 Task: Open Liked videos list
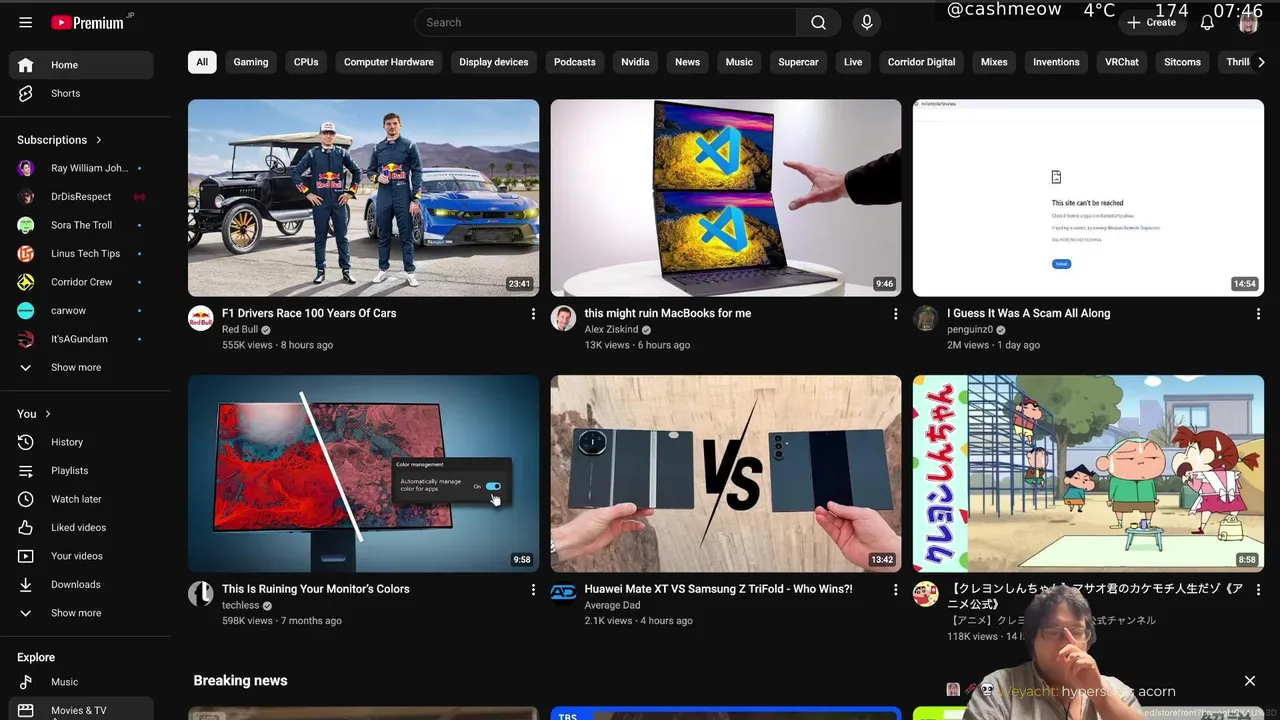click(82, 527)
